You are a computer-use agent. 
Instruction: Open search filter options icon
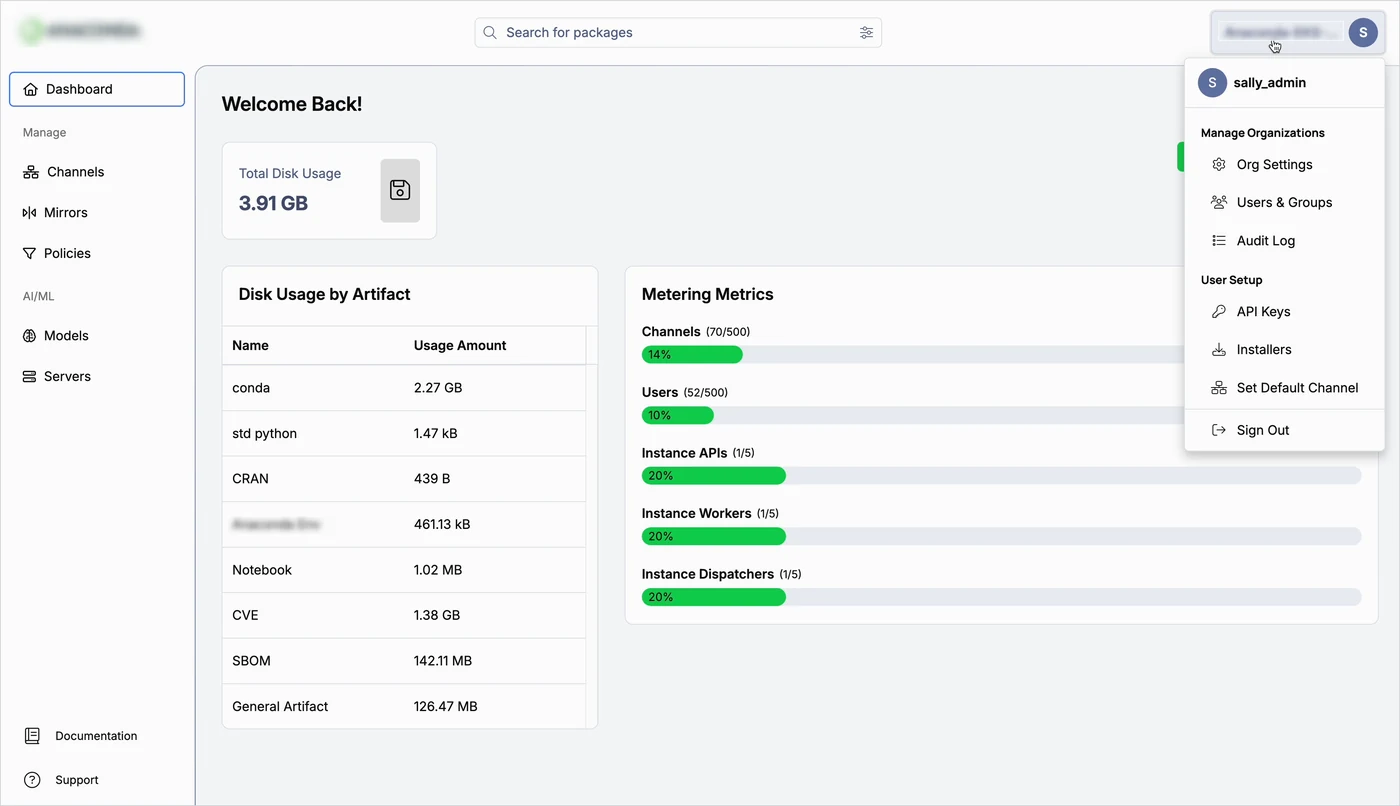[866, 33]
